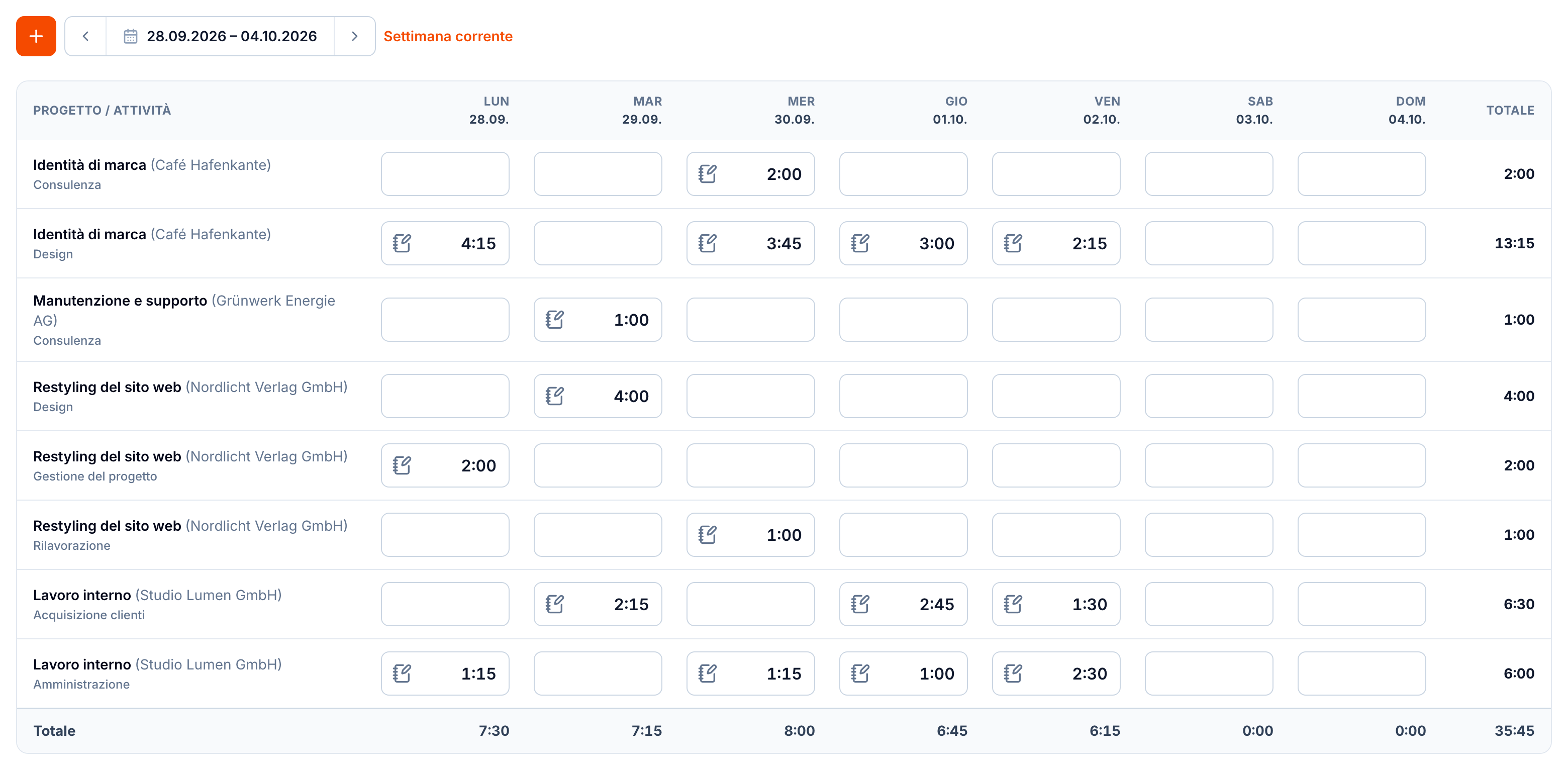Open note icon for Amministrazione Monday 1:15
The image size is (1568, 770).
click(x=402, y=674)
